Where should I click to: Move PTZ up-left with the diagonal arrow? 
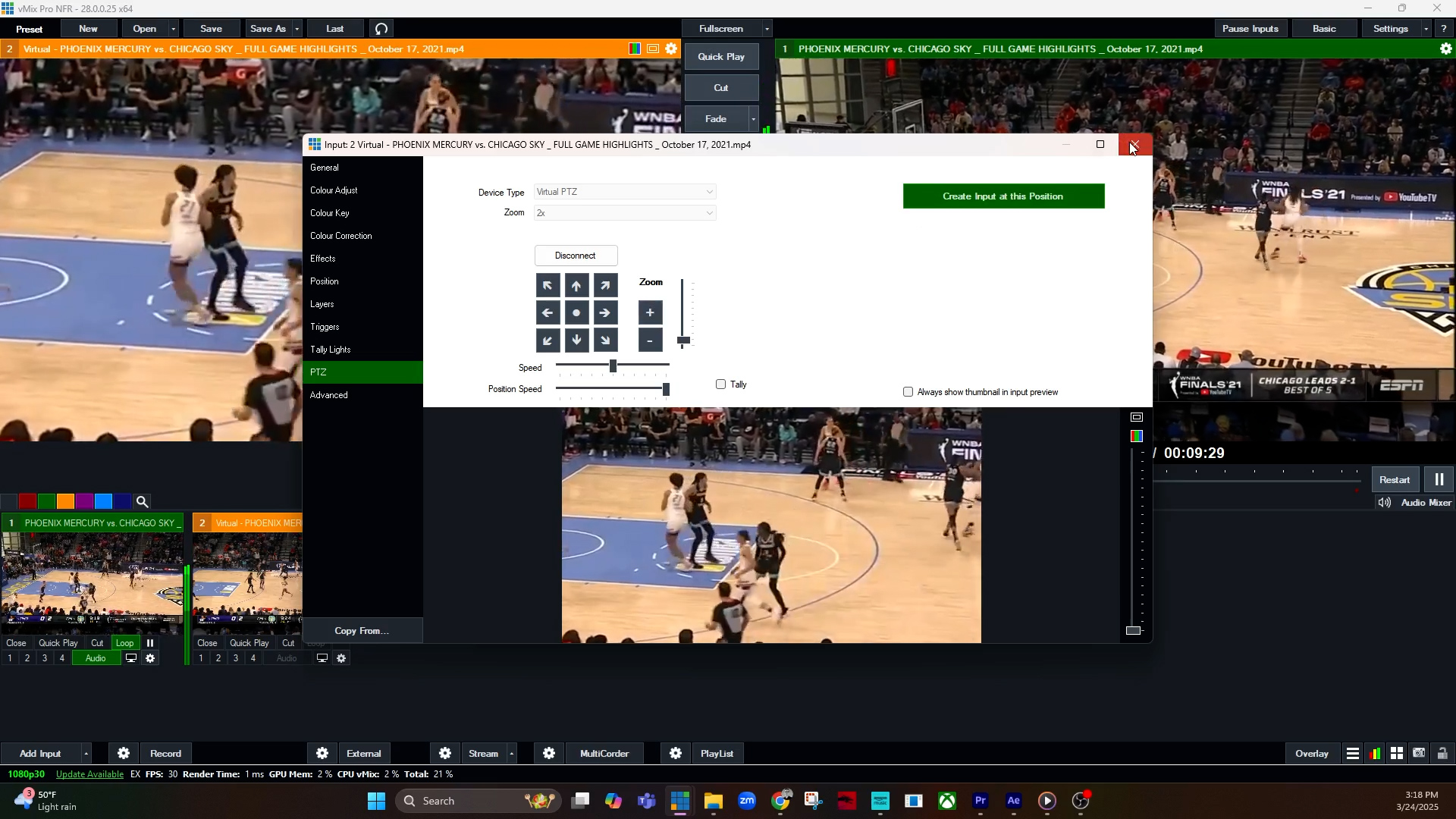[548, 285]
